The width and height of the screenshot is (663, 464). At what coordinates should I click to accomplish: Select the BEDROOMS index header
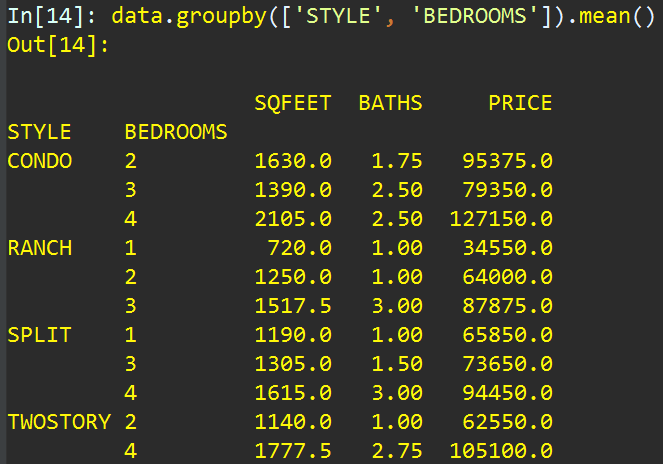tap(176, 132)
